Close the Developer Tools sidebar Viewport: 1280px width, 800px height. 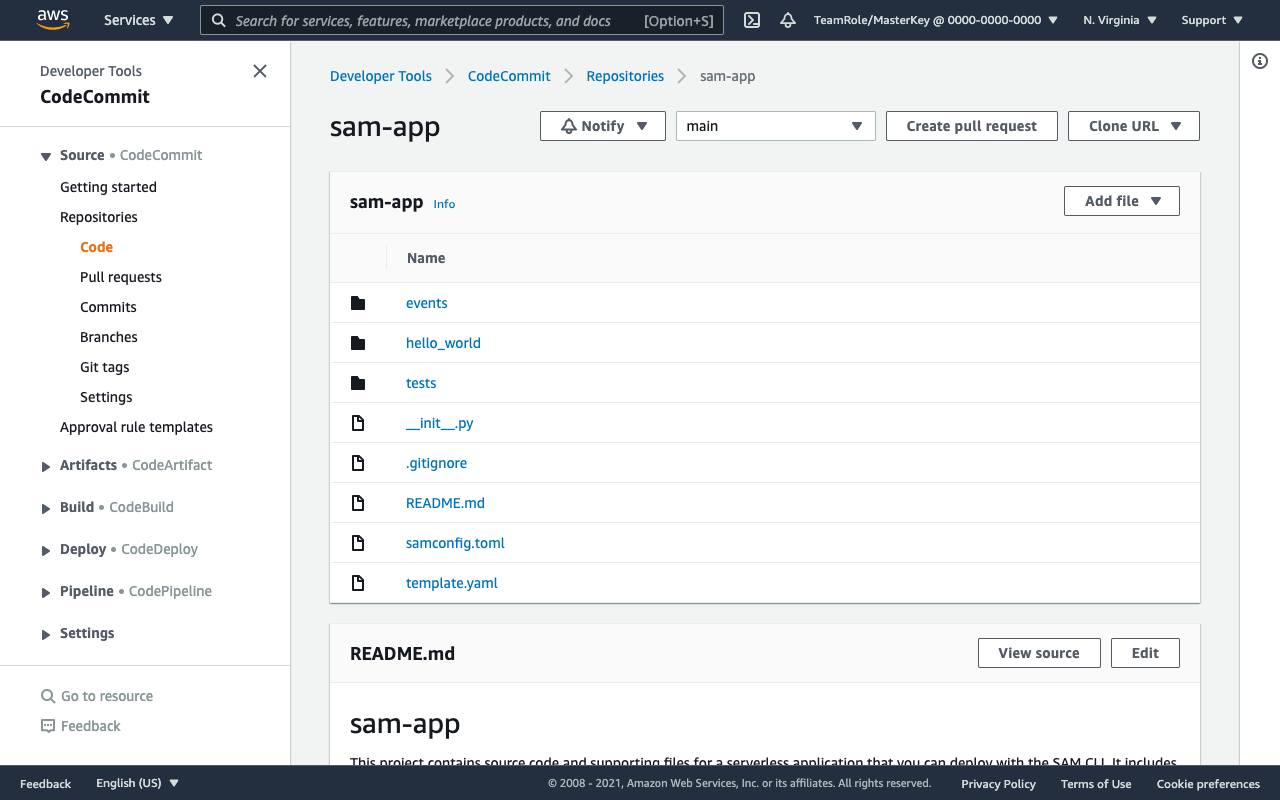260,71
